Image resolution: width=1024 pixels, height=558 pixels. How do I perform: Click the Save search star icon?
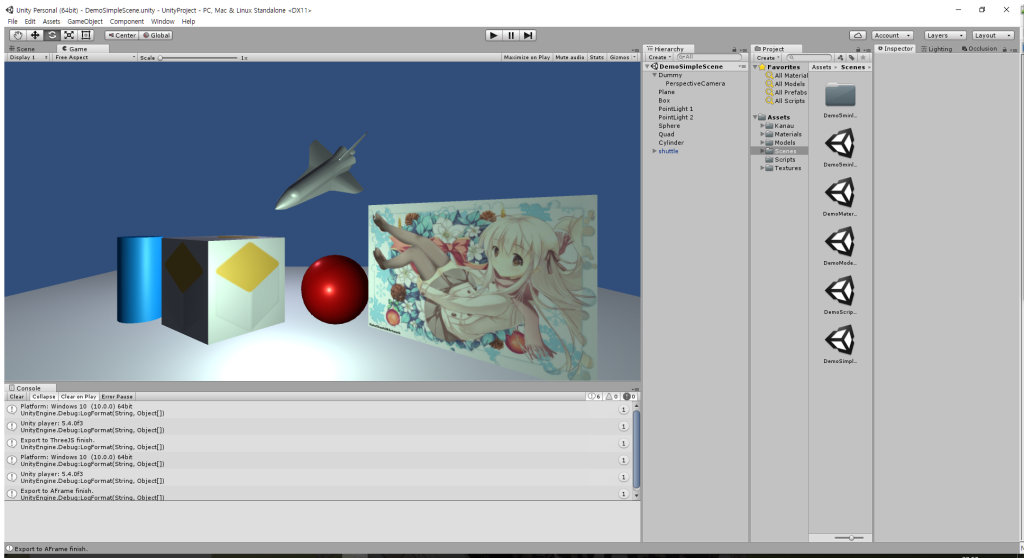pyautogui.click(x=863, y=57)
